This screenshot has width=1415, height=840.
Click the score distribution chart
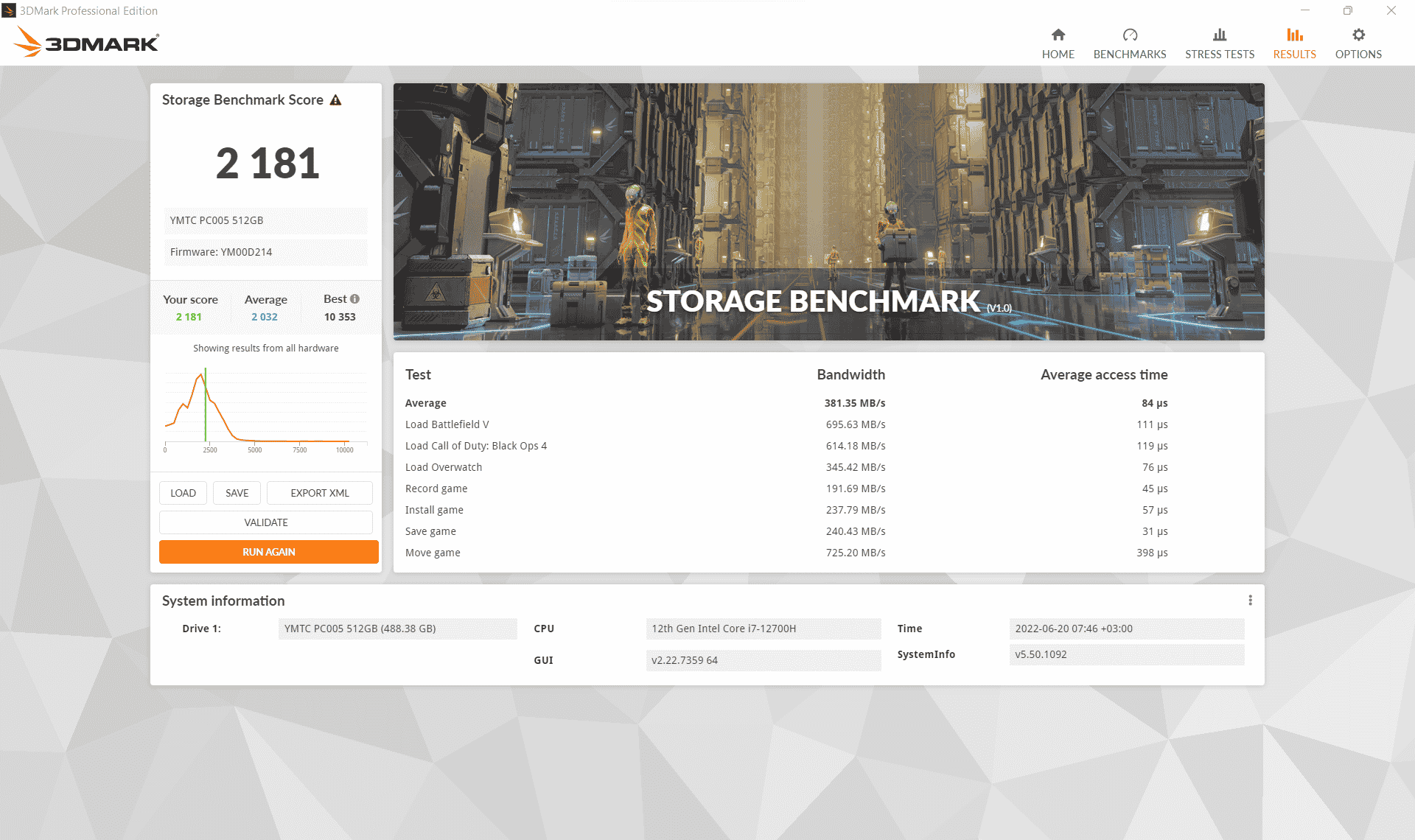(x=265, y=409)
